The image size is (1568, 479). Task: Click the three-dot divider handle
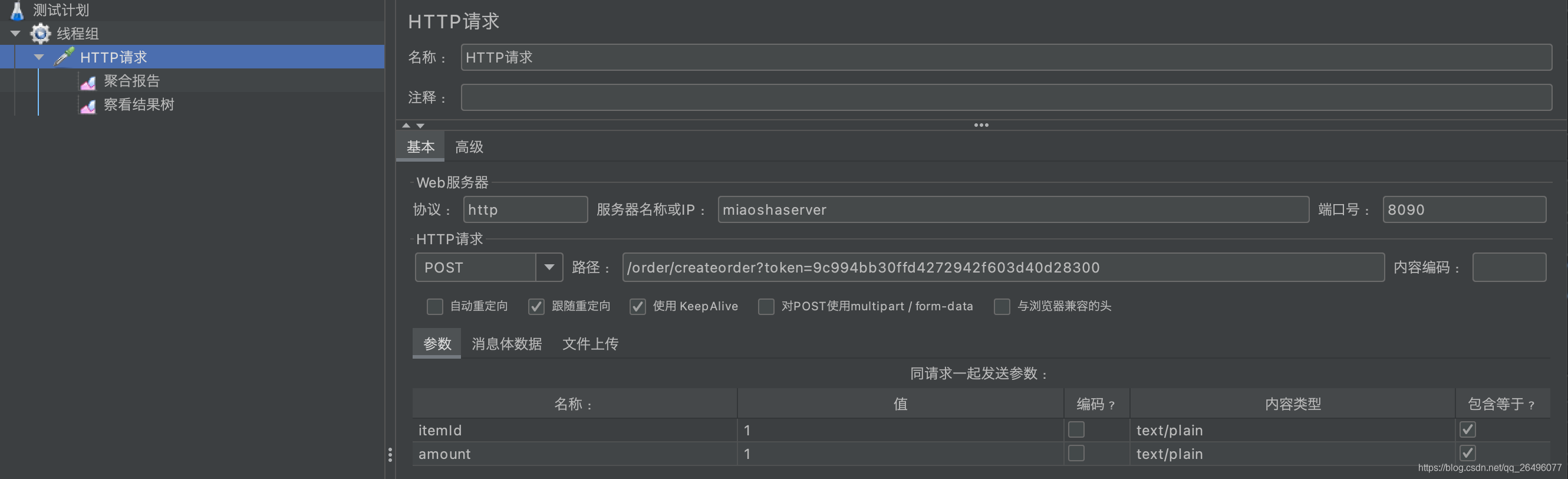coord(981,125)
